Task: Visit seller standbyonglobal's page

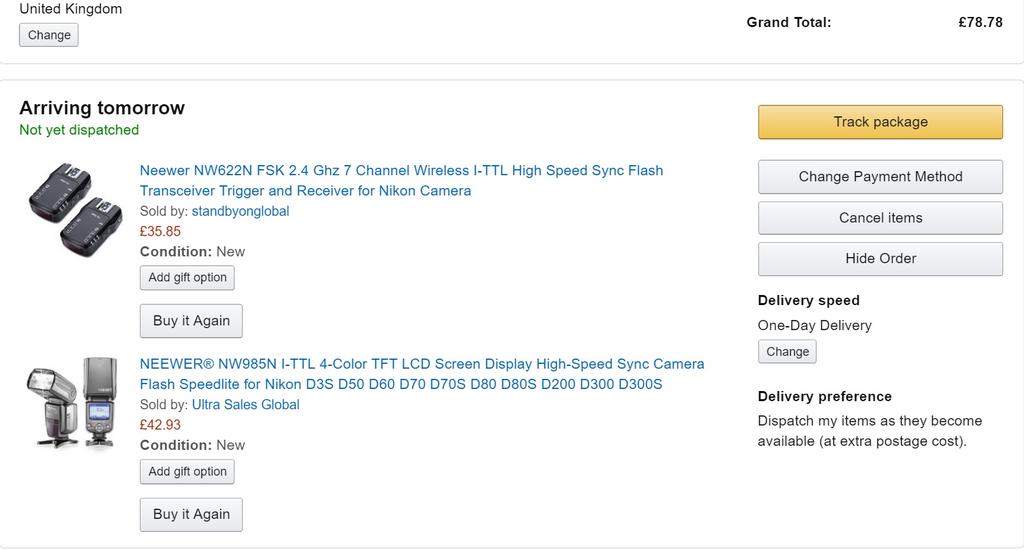Action: [x=240, y=211]
